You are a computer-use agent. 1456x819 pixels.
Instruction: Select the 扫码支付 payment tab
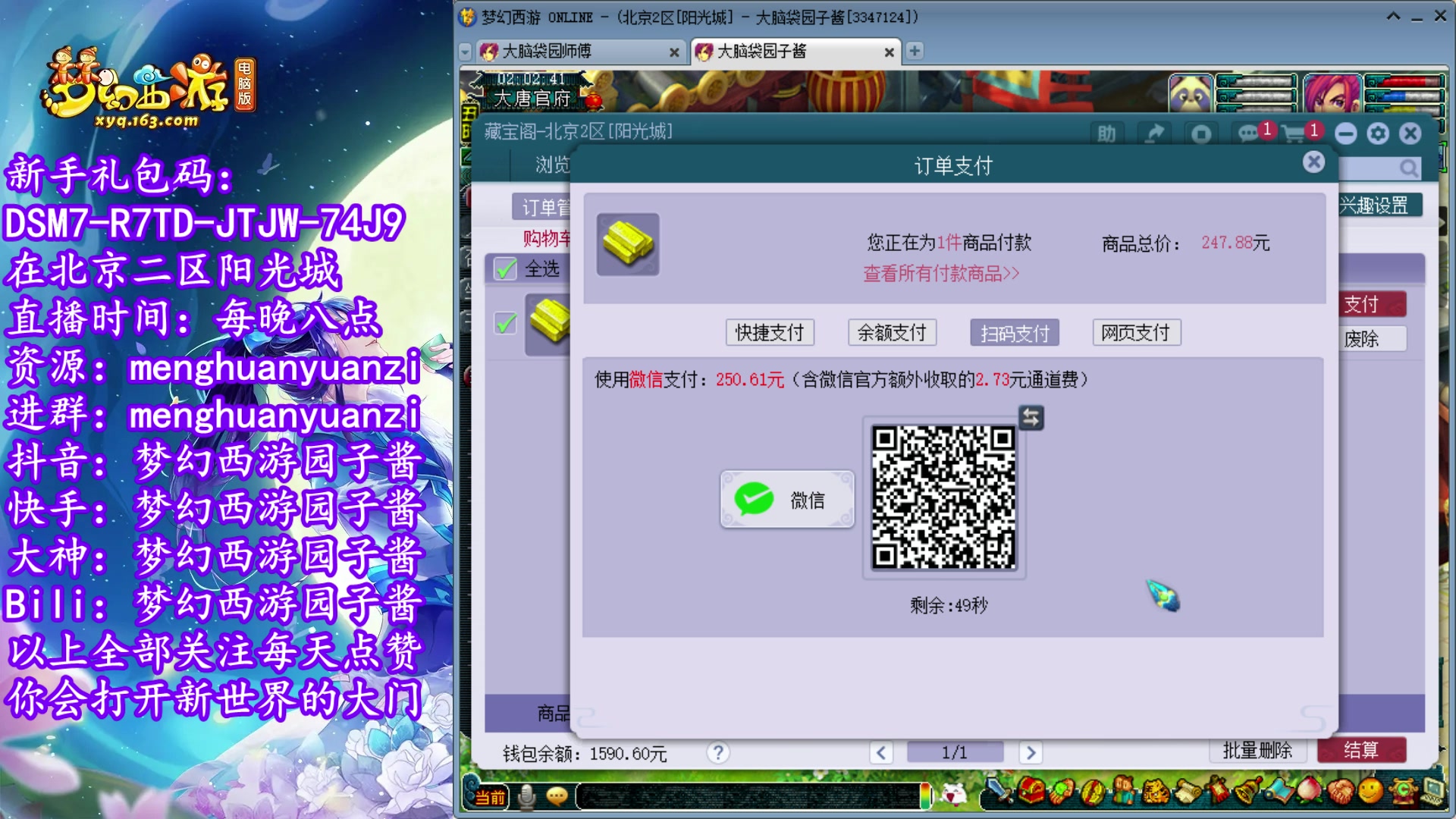[1015, 332]
